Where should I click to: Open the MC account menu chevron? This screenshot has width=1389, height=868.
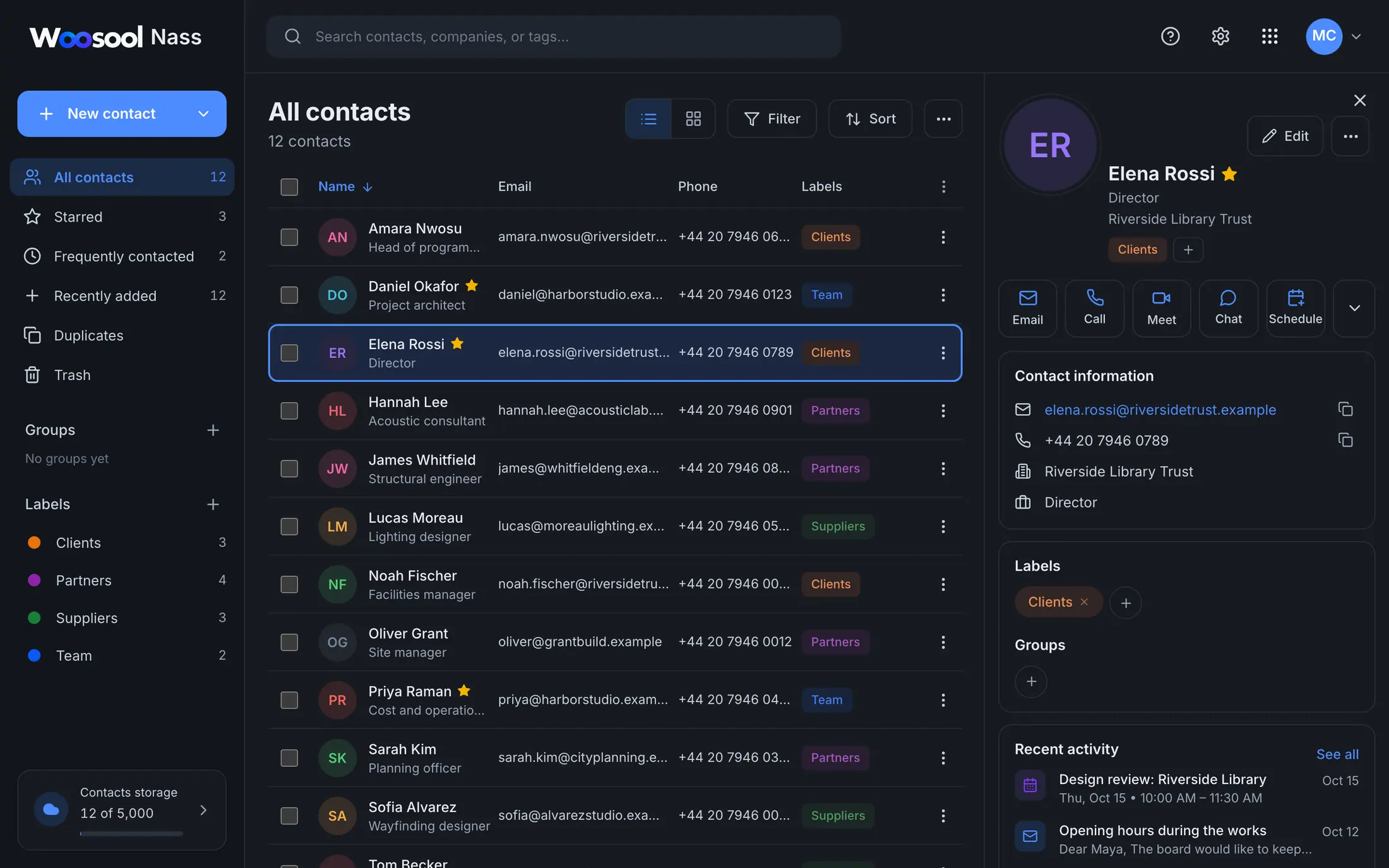pos(1356,37)
